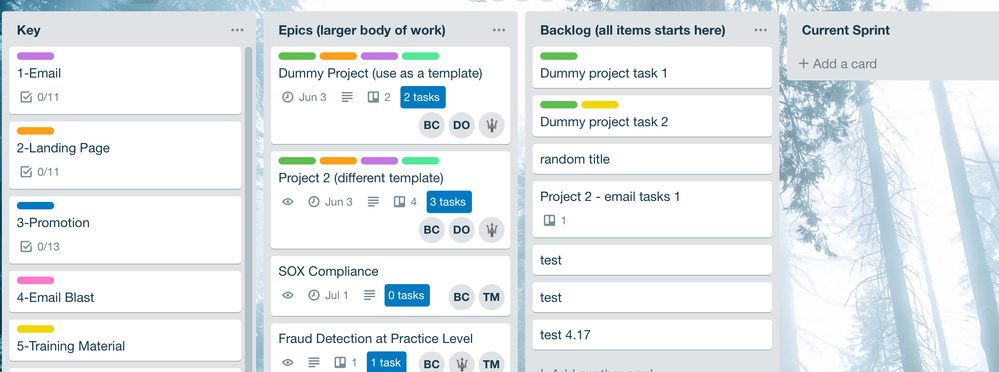This screenshot has width=999, height=372.
Task: Open the Backlog list menu ellipsis
Action: tap(760, 30)
